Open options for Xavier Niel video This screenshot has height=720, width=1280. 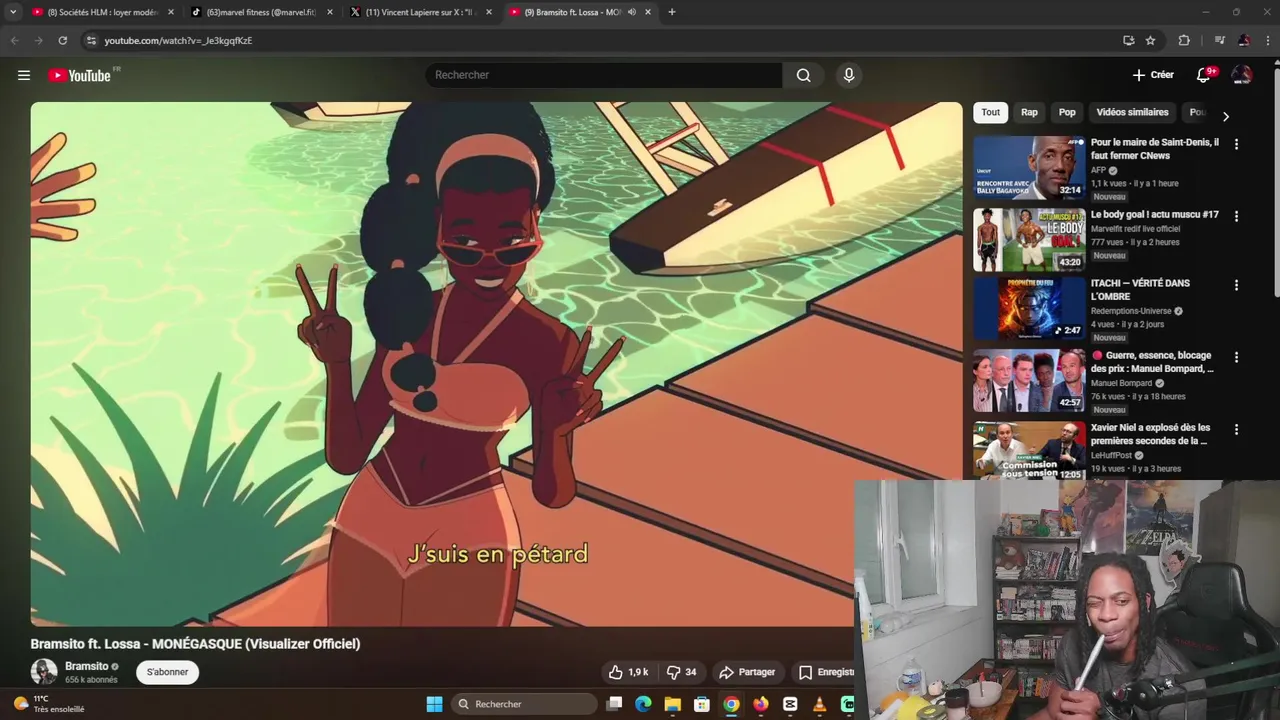coord(1236,429)
